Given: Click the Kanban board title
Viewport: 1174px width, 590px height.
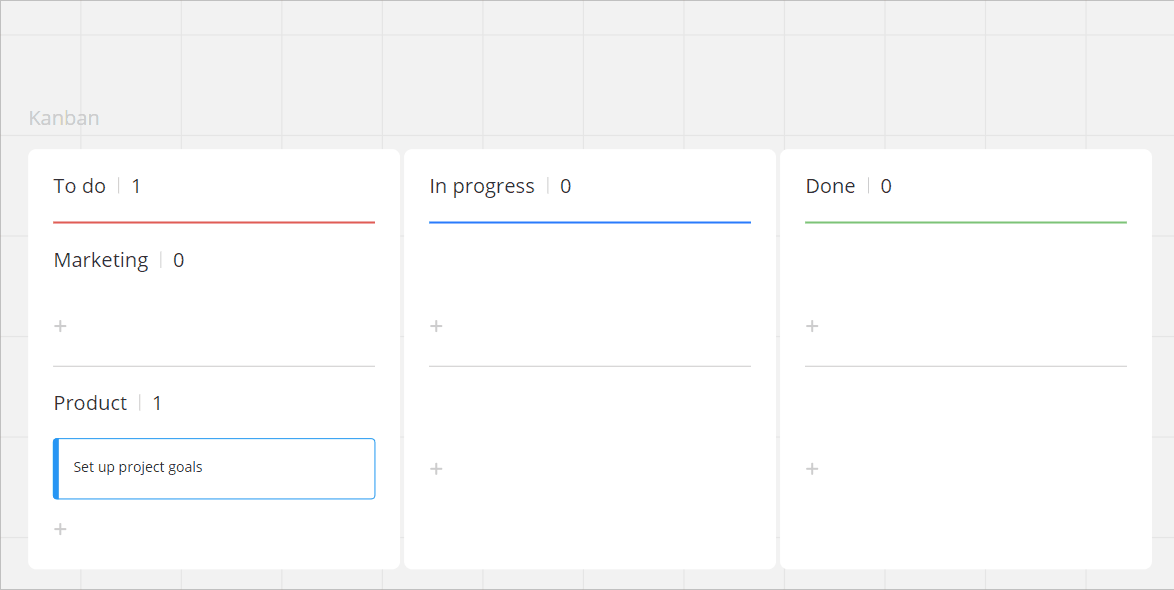Looking at the screenshot, I should 64,118.
